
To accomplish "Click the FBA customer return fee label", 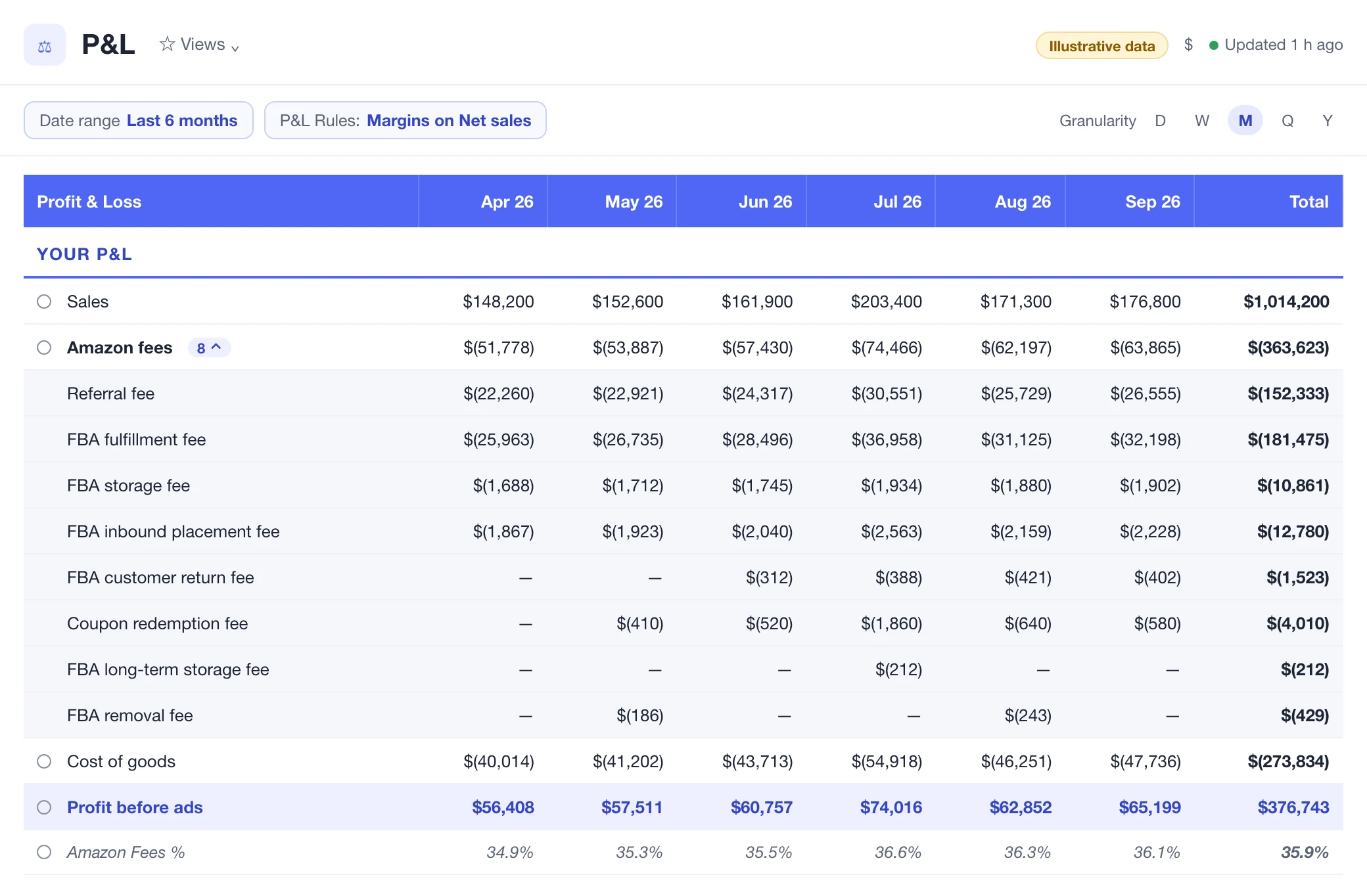I will tap(160, 577).
